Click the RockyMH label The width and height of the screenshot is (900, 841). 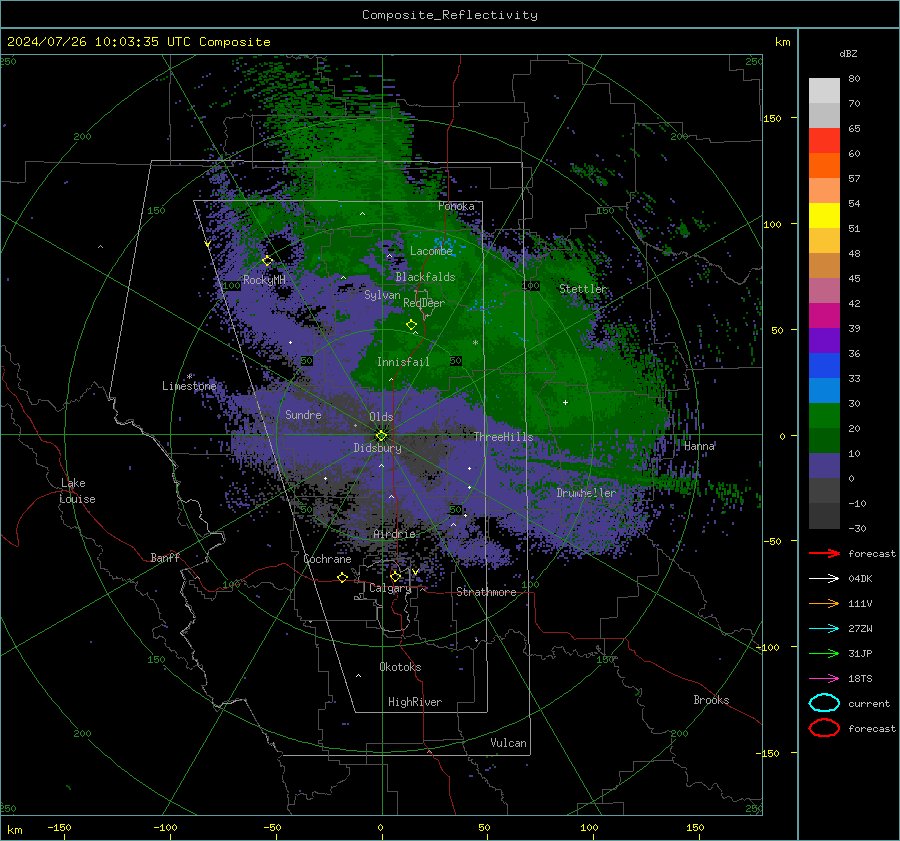coord(264,280)
